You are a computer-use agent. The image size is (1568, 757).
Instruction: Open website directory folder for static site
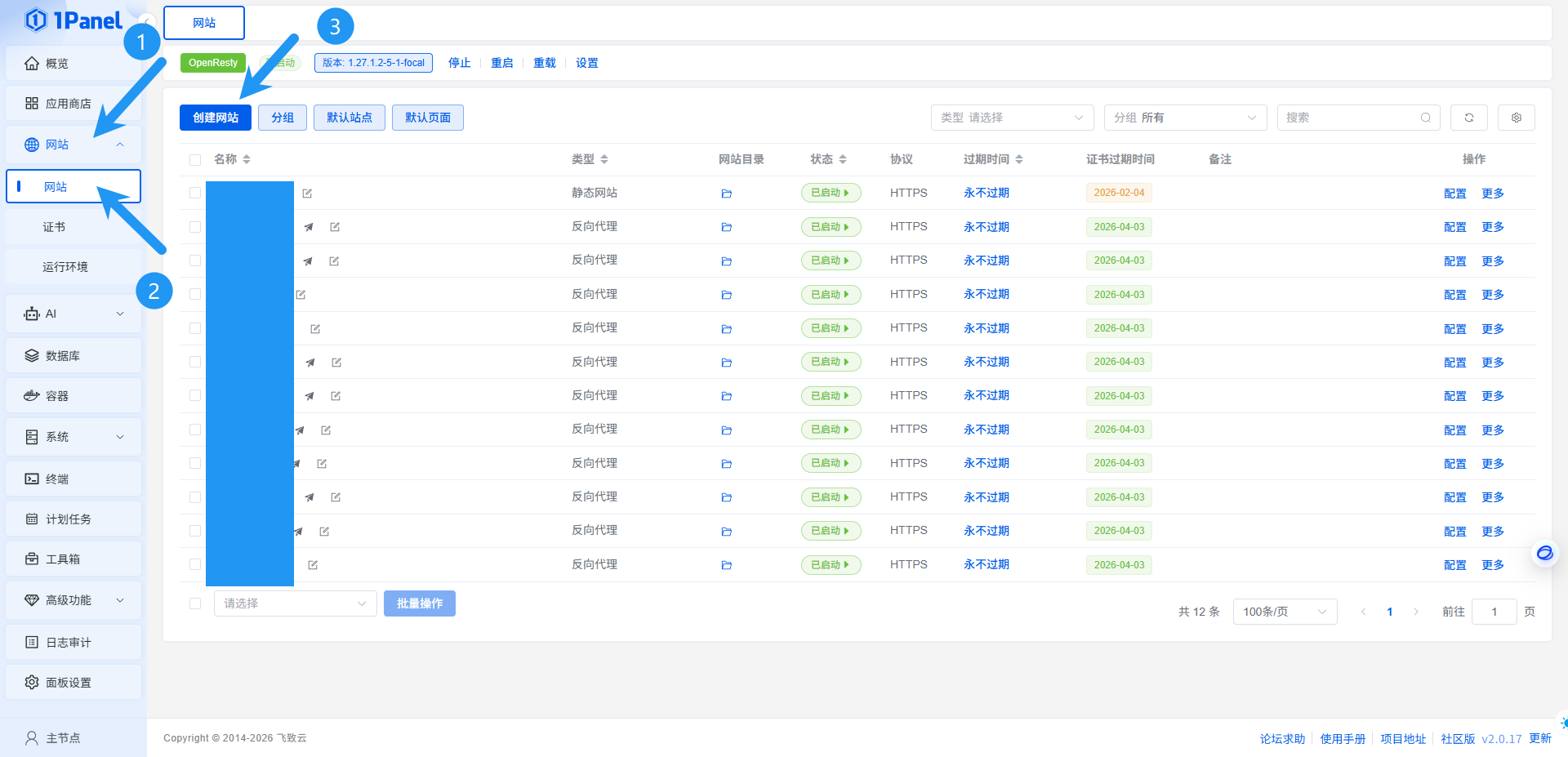click(726, 194)
